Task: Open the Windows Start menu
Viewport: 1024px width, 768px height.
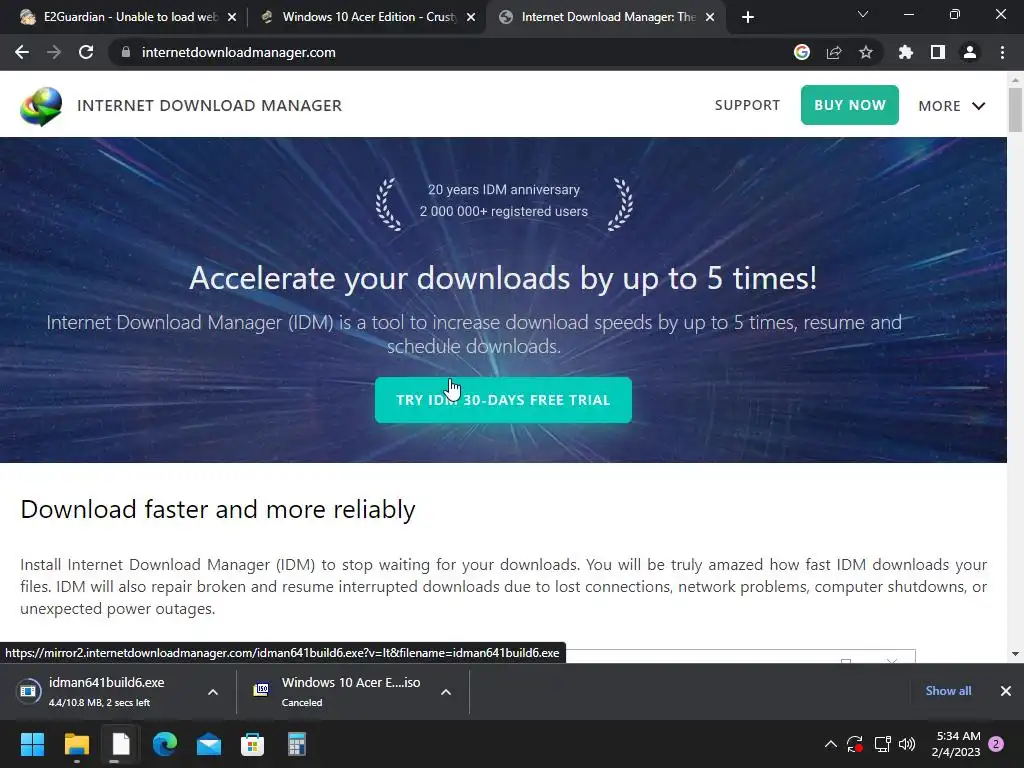Action: (x=32, y=744)
